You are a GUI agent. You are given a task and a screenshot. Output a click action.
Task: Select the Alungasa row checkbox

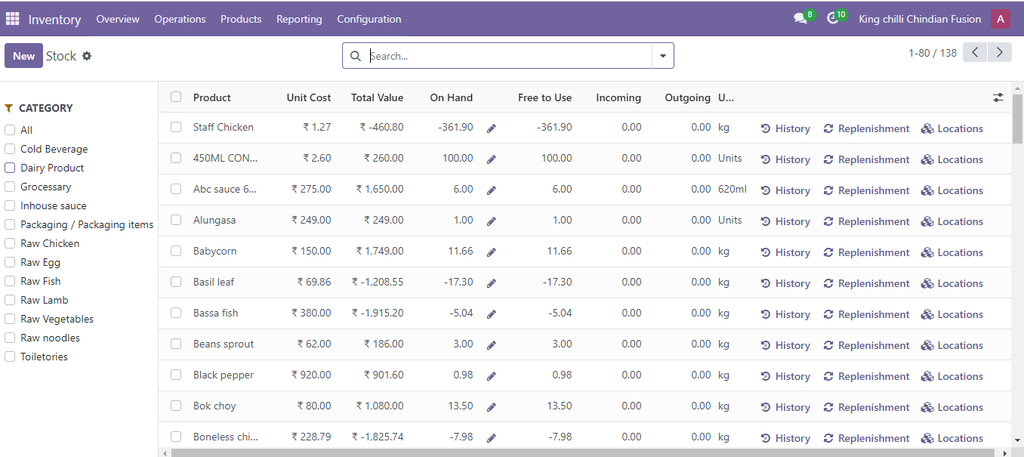(x=176, y=220)
